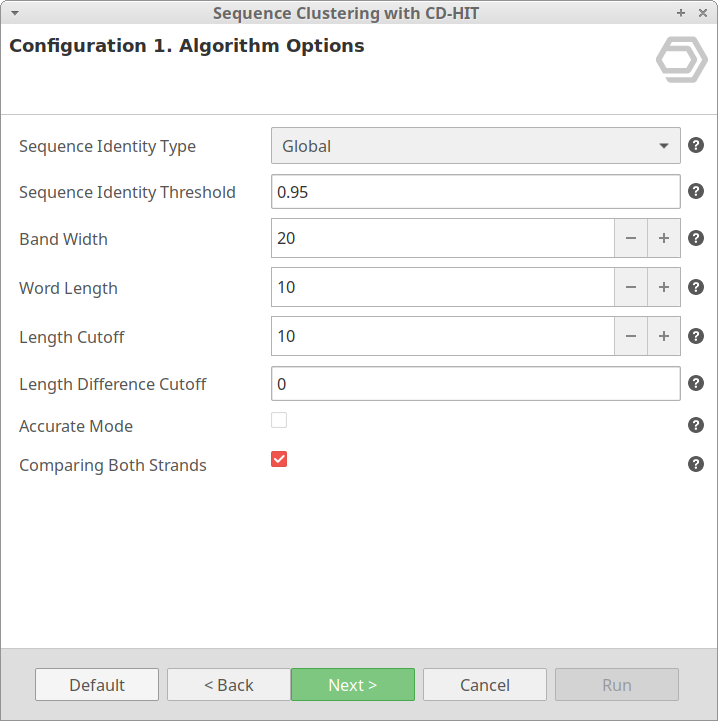Open help for Comparing Both Strands
Screen dimensions: 718x721
pyautogui.click(x=696, y=465)
